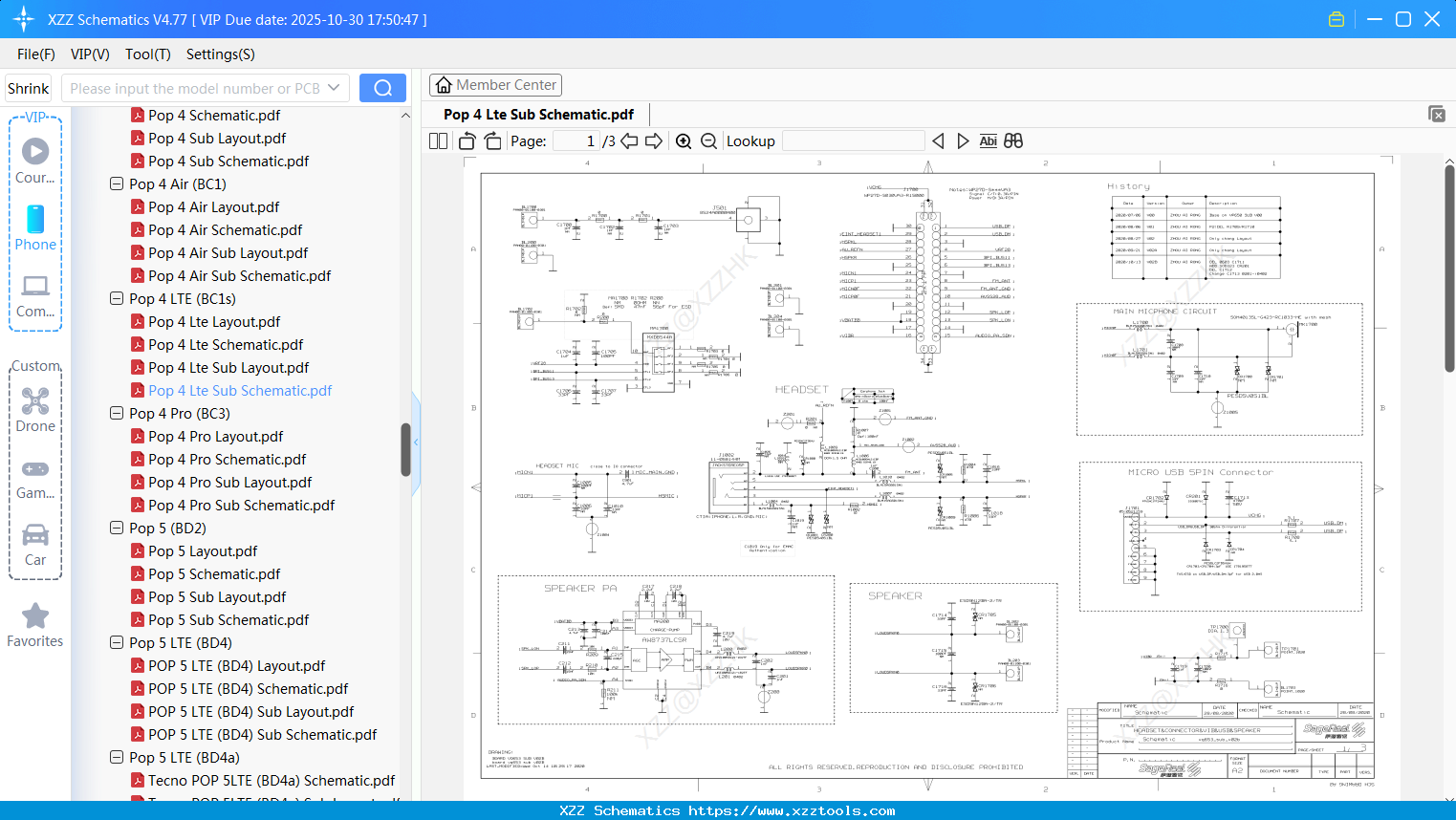The height and width of the screenshot is (820, 1456).
Task: Collapse the Pop 4 Air (BC1) group
Action: (x=116, y=183)
